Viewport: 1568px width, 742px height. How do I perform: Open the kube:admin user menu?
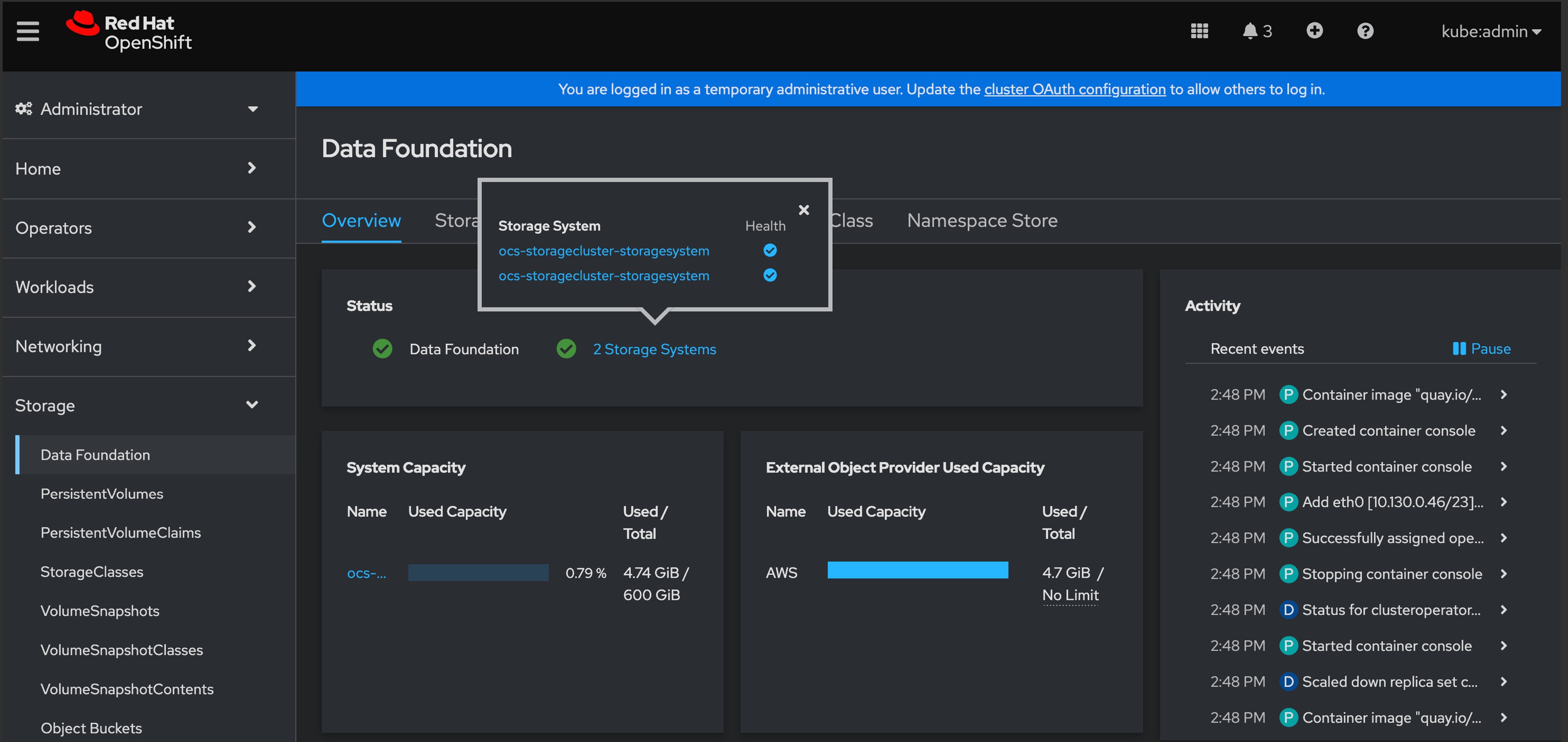coord(1491,31)
